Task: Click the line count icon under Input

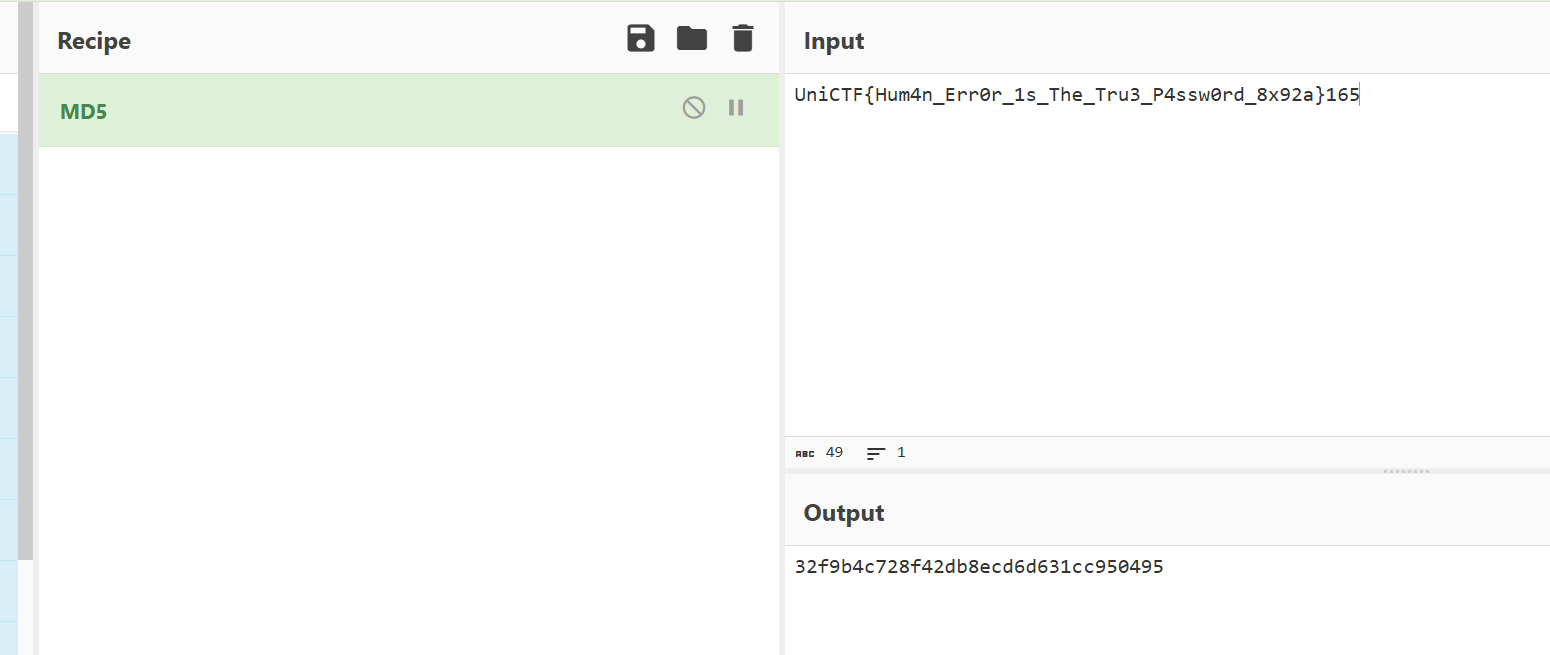Action: click(x=876, y=453)
